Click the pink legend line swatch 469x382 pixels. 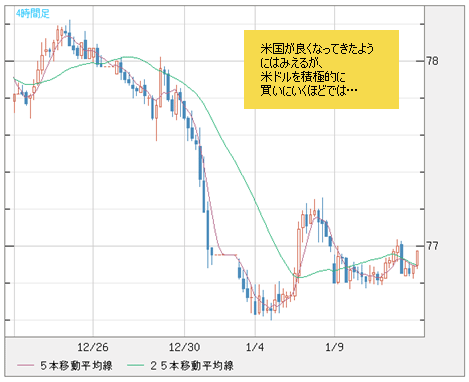coord(26,366)
